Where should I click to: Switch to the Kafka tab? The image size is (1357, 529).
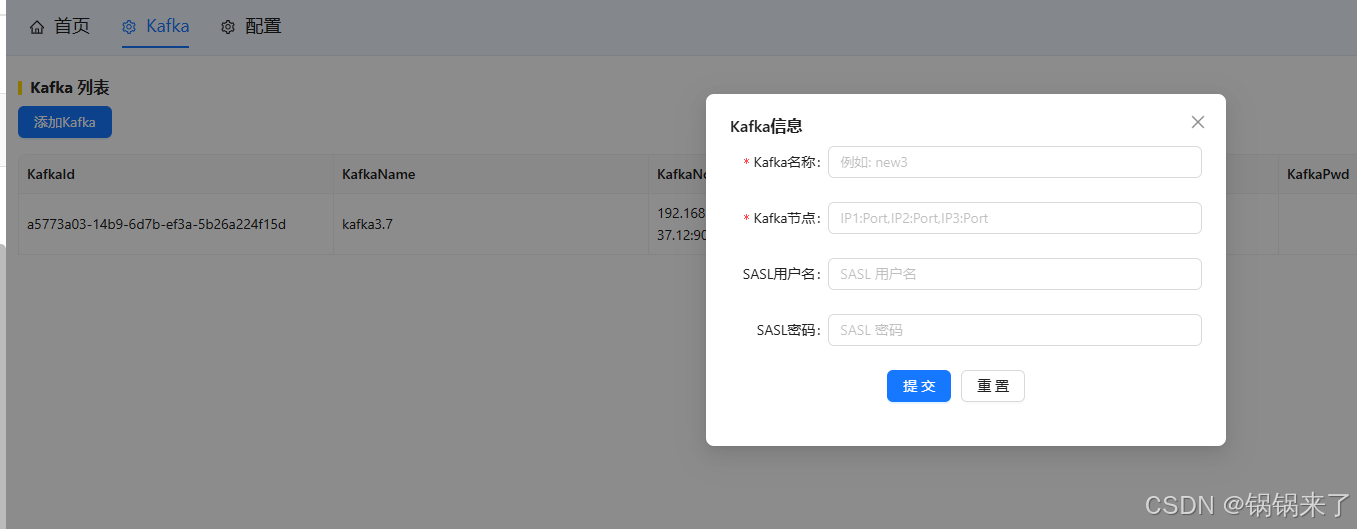coord(156,27)
